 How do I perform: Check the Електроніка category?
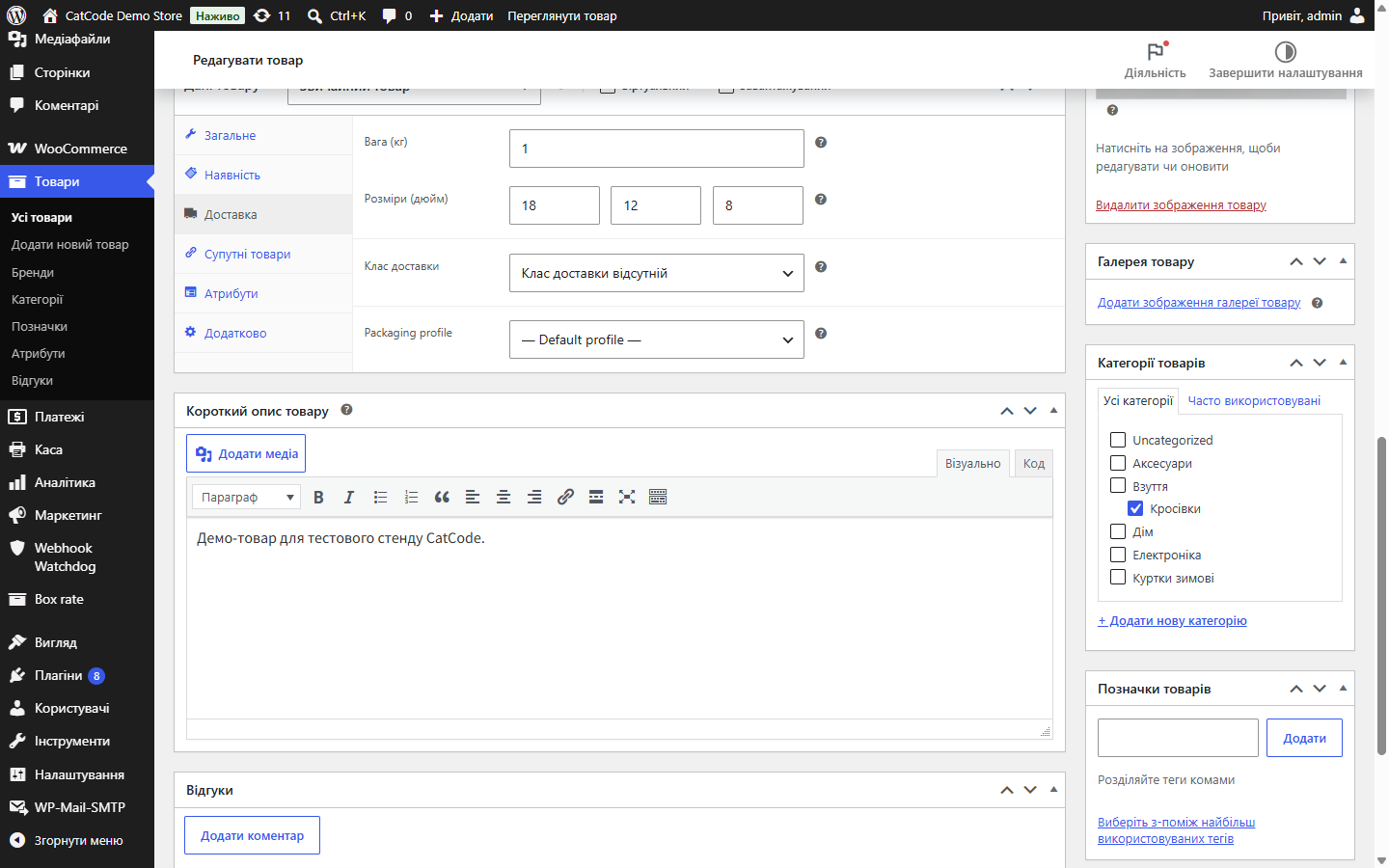[x=1118, y=555]
